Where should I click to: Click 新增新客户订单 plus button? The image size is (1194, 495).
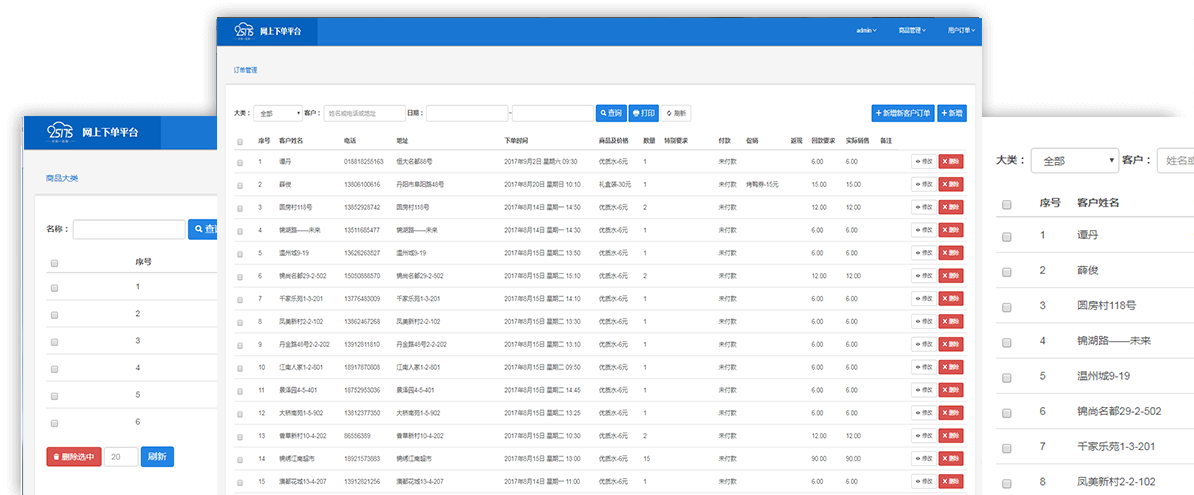(903, 113)
